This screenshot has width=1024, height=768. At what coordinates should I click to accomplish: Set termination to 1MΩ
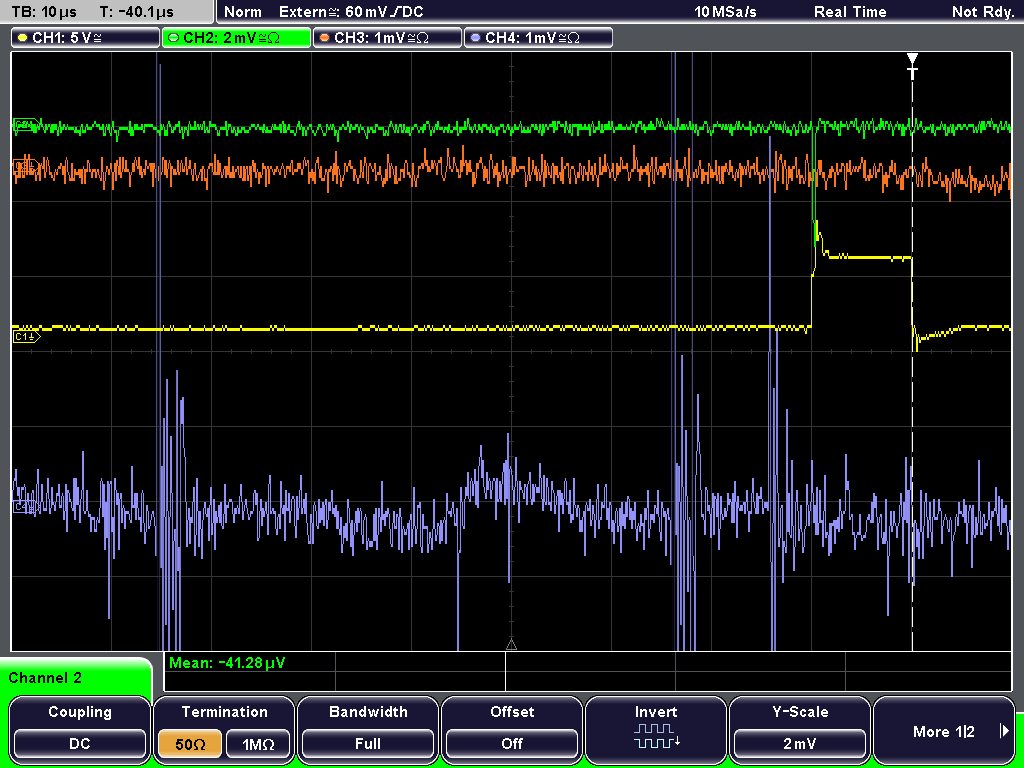tap(258, 743)
